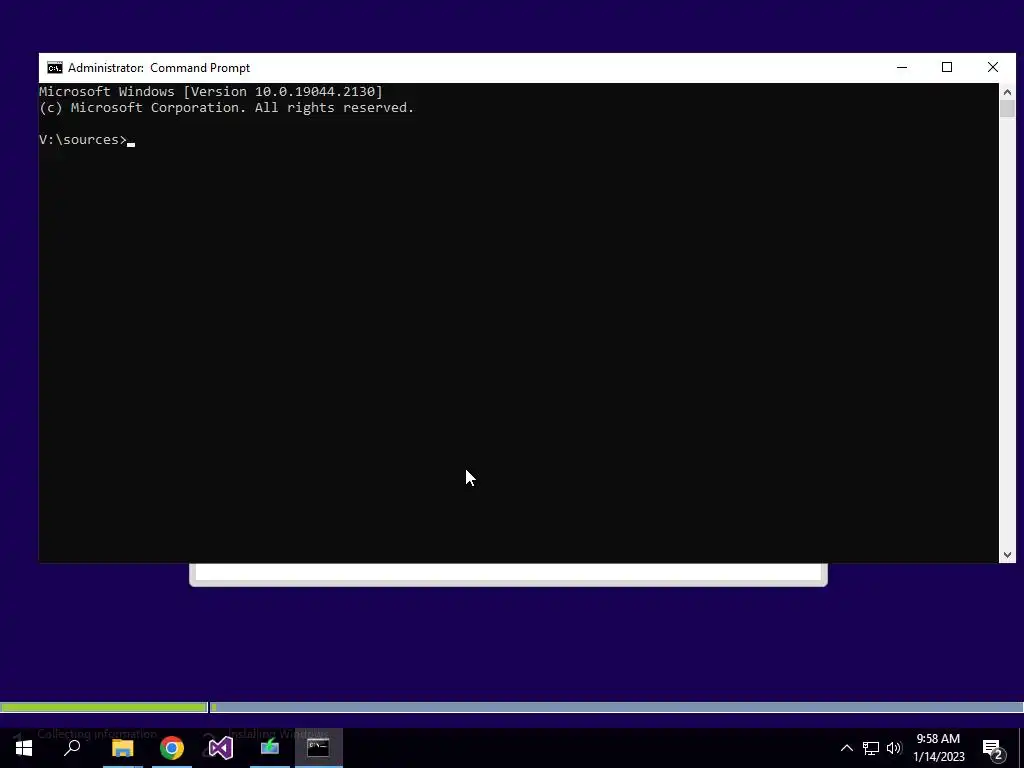Maximize the Command Prompt window
1024x768 pixels.
947,67
